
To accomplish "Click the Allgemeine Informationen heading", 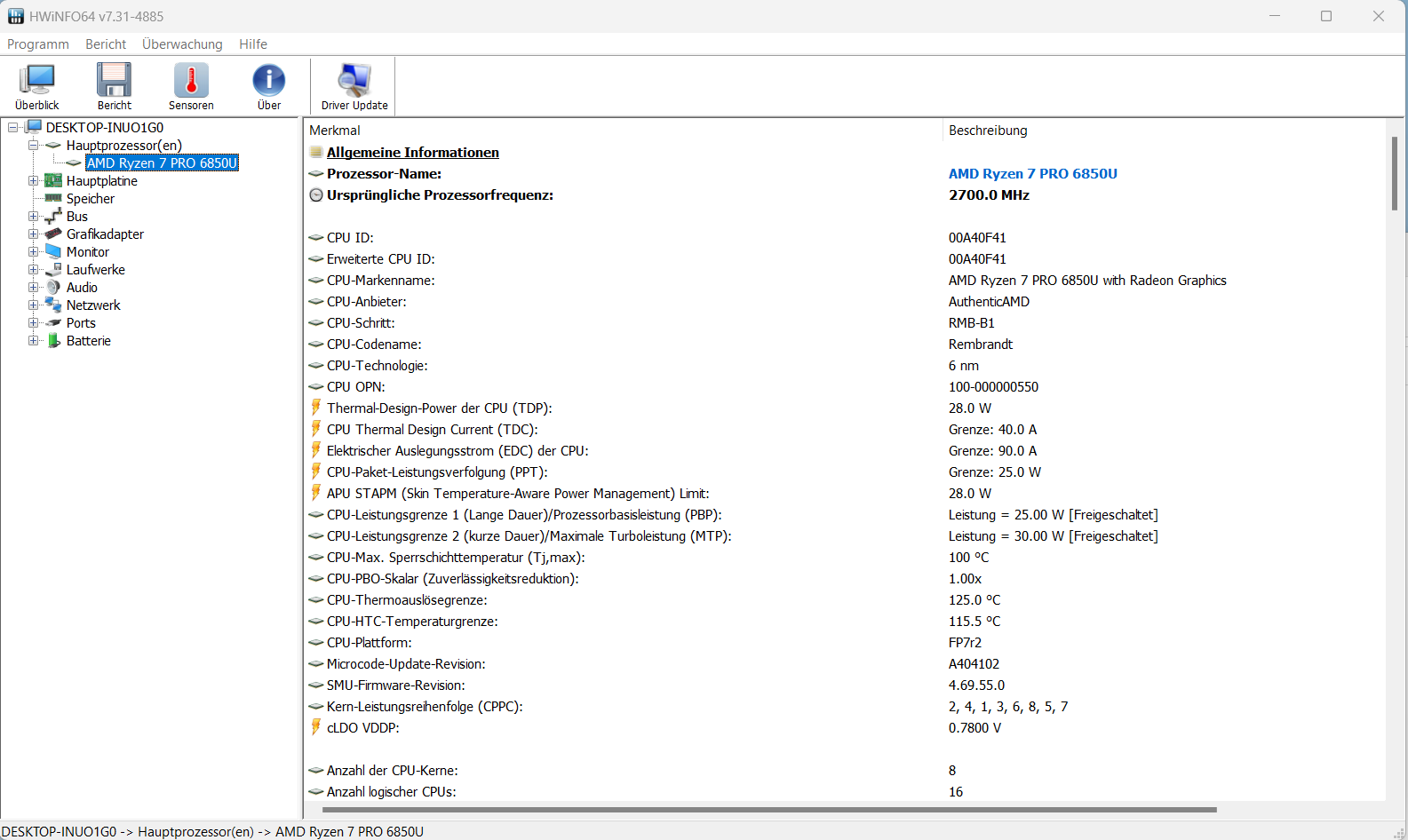I will click(x=413, y=153).
